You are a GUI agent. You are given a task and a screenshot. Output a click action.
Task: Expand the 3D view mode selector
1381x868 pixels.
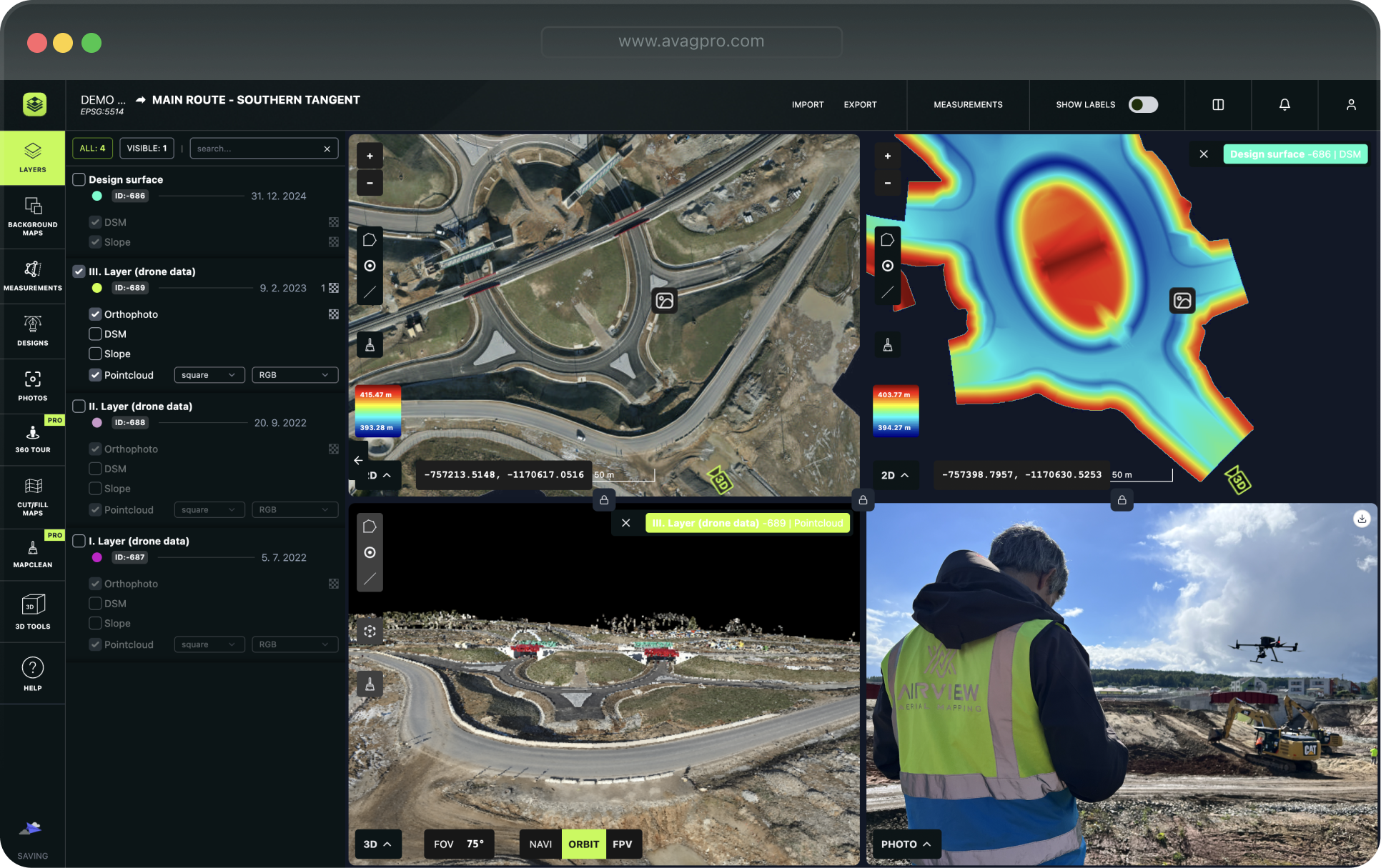coord(377,844)
